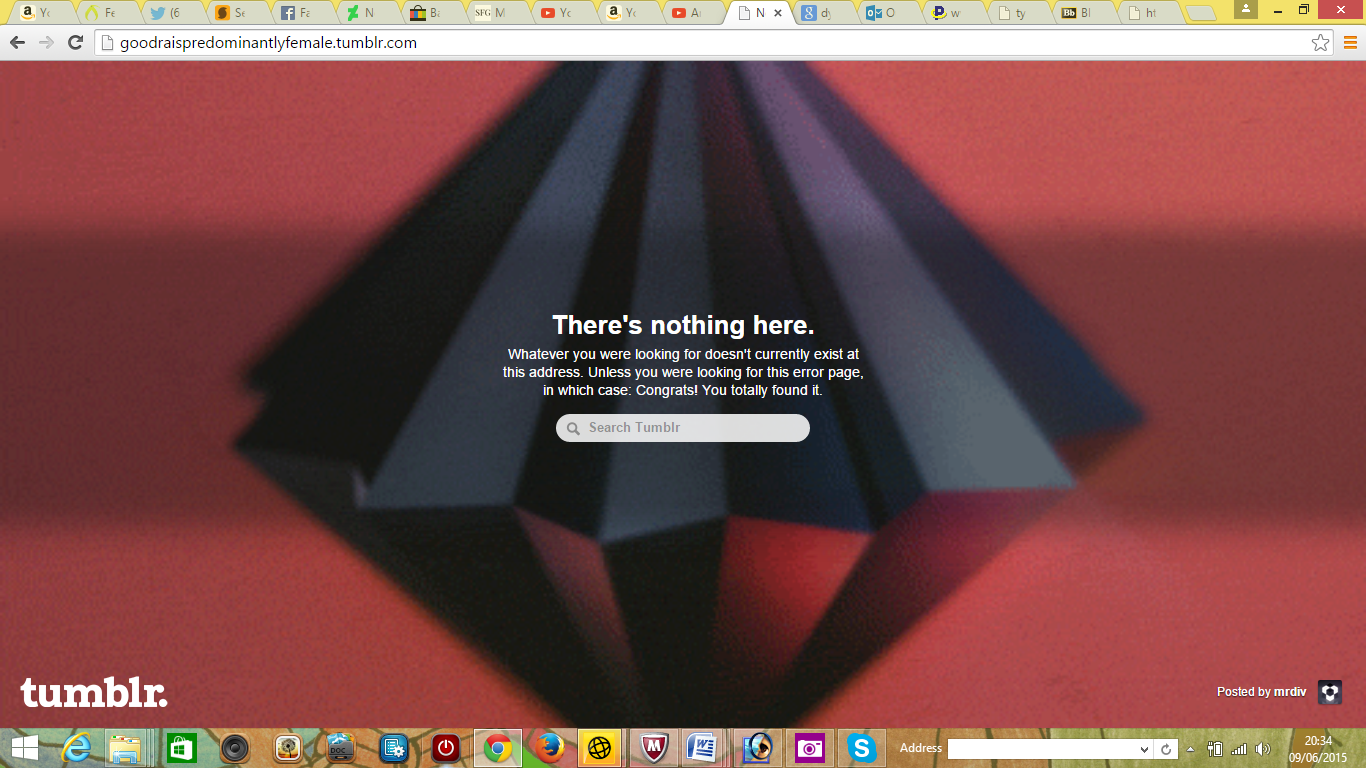
Task: Click the red power button icon
Action: (x=446, y=748)
